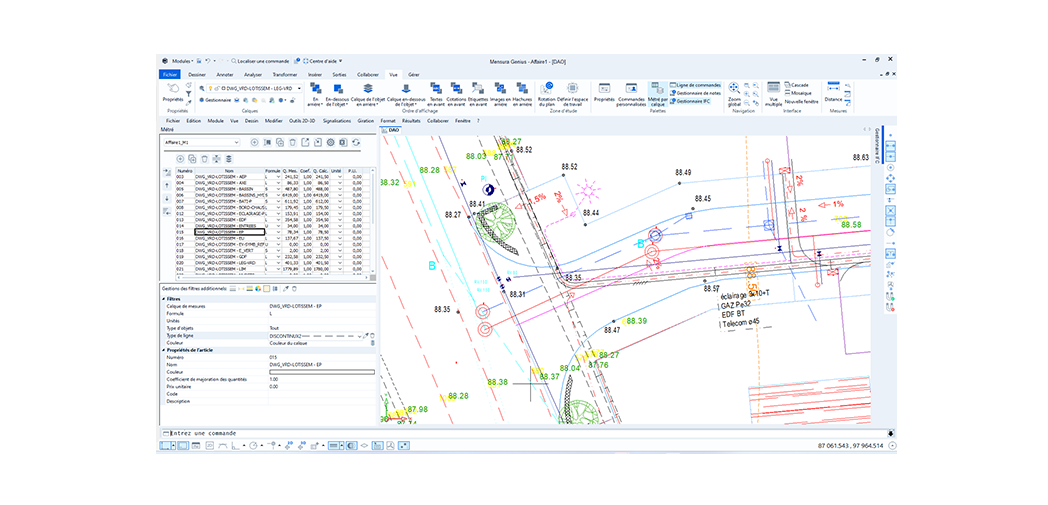Toggle Gestionnaire de notes palette
The width and height of the screenshot is (1048, 505).
[x=695, y=93]
